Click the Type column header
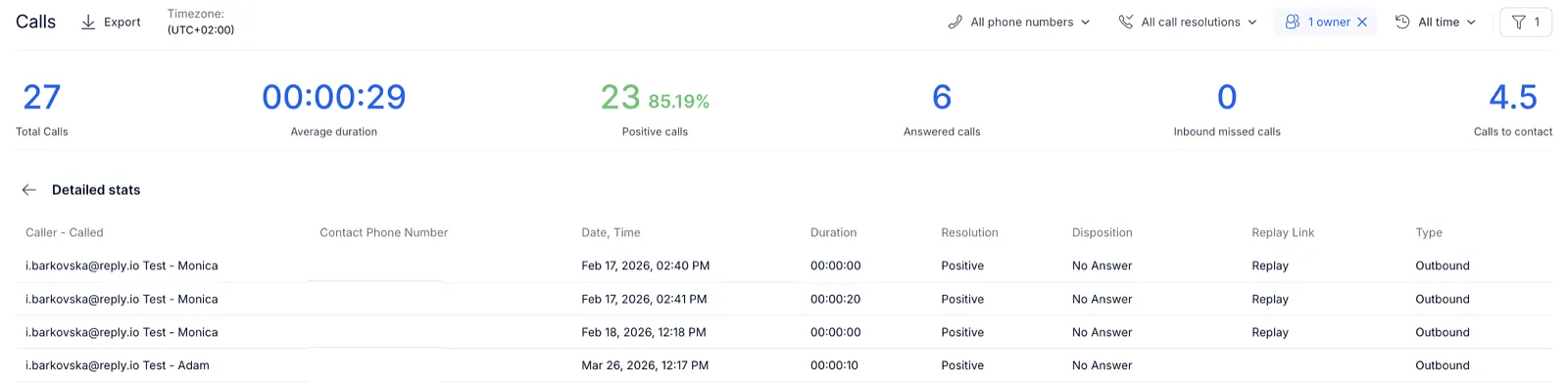1568x383 pixels. tap(1429, 232)
